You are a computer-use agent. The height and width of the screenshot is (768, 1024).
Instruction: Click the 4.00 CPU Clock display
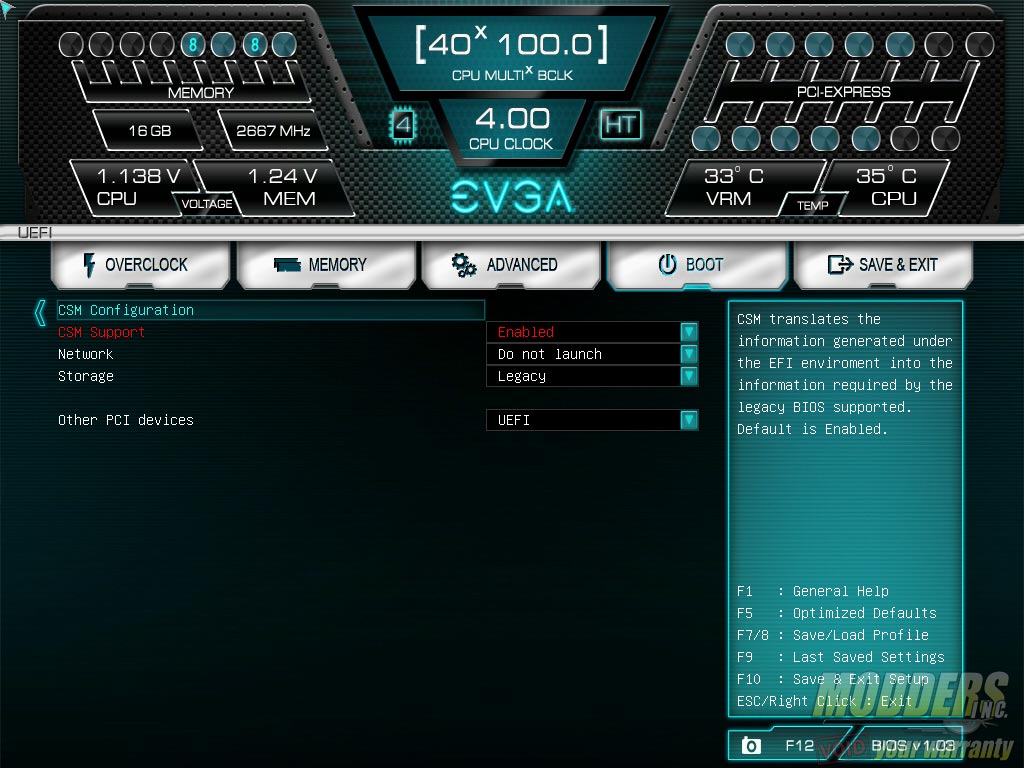click(511, 127)
